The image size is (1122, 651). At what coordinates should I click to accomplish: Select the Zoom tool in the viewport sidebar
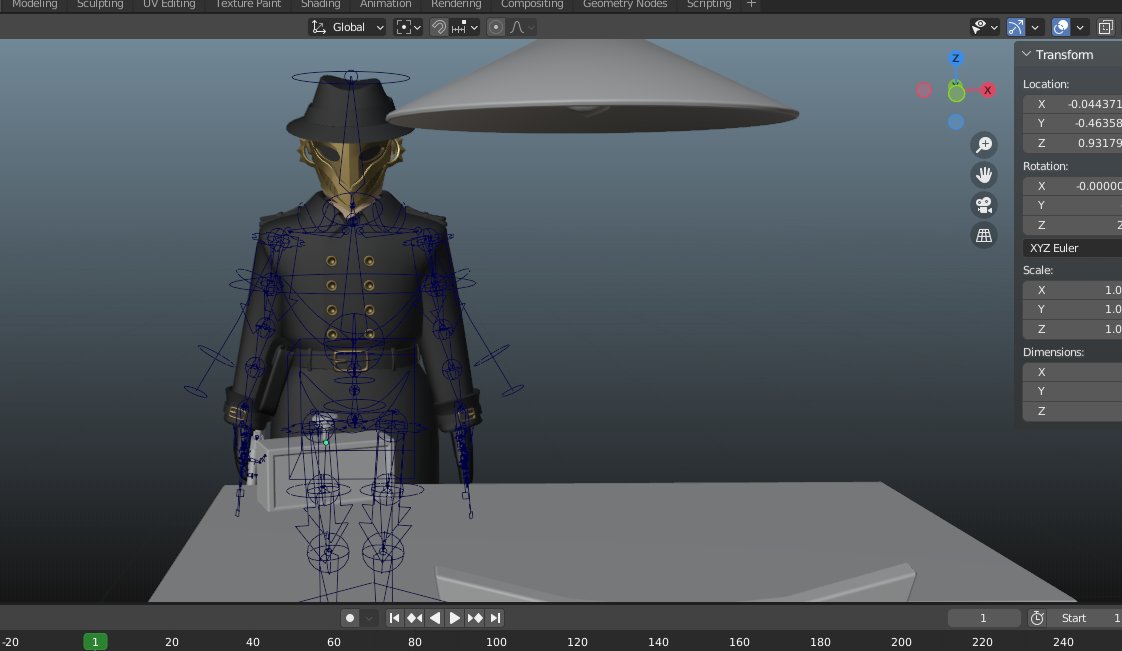point(985,144)
